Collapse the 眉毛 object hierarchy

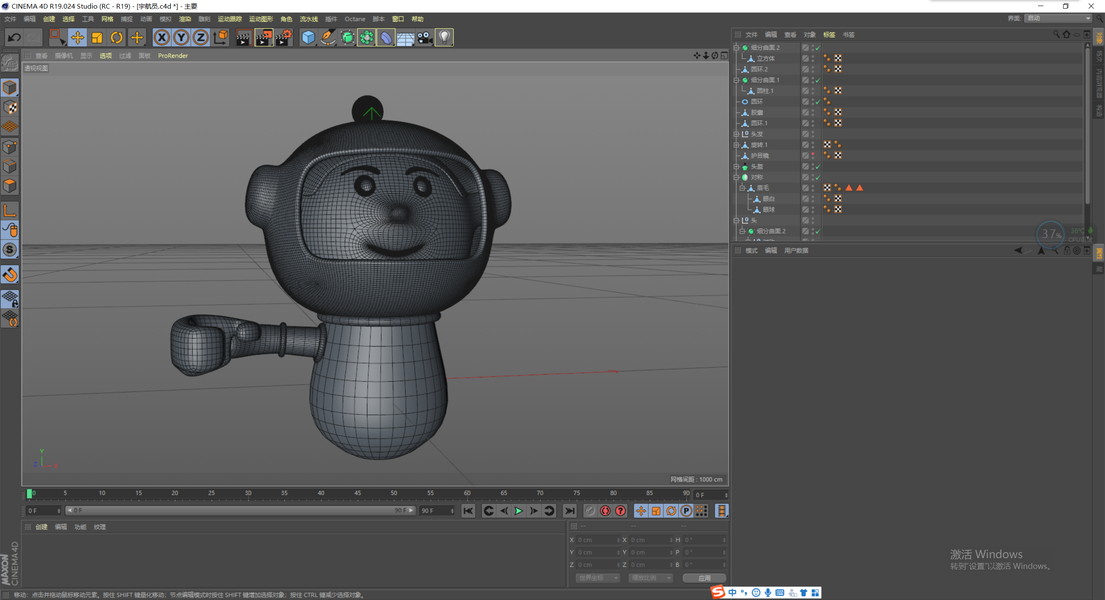pos(742,188)
